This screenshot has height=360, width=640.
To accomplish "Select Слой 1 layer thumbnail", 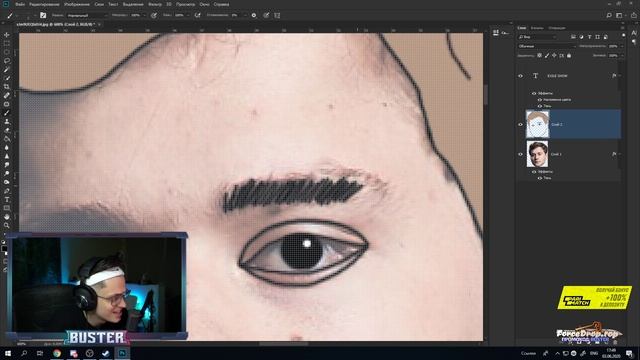I will [x=537, y=154].
